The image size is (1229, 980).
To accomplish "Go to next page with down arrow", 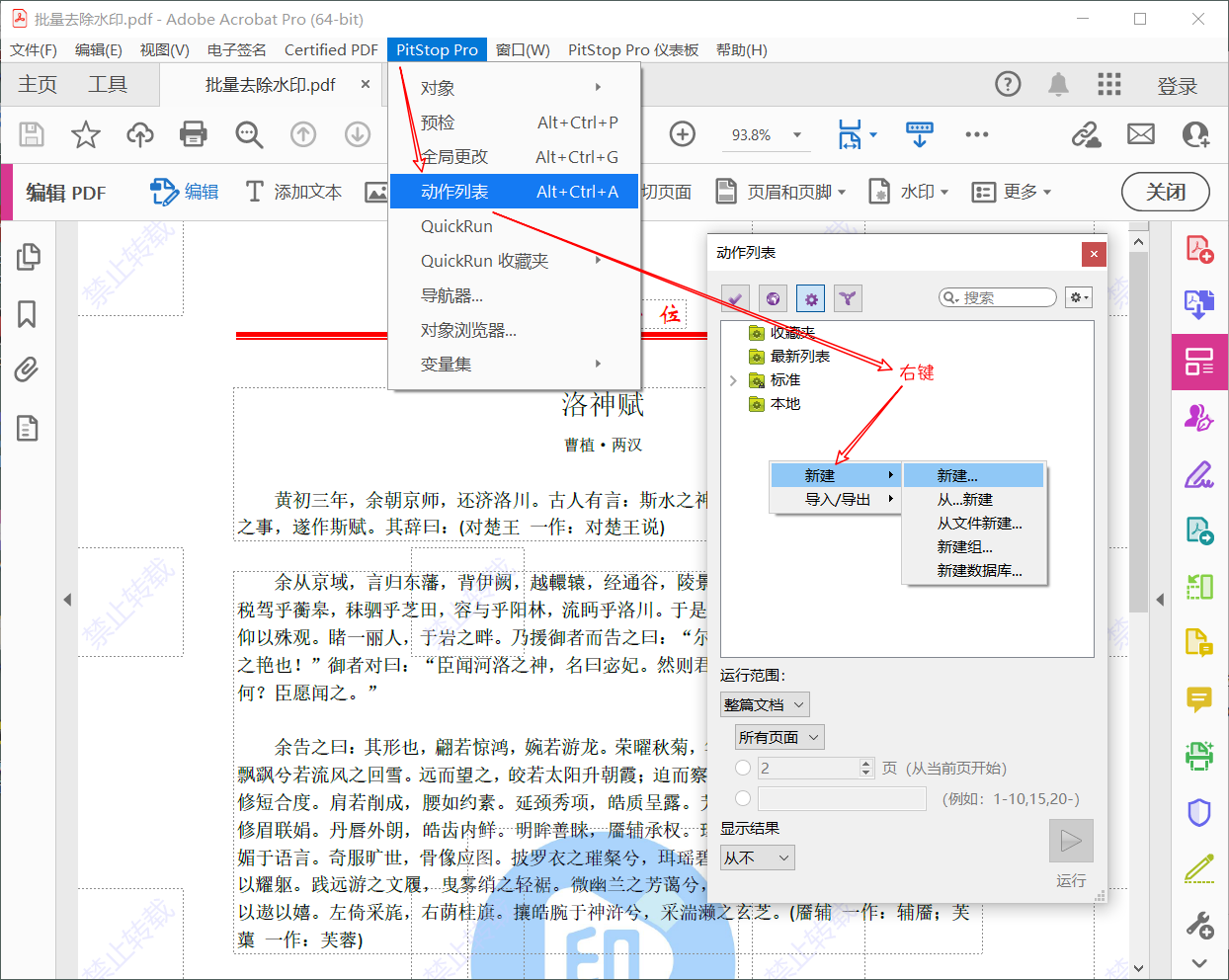I will (x=358, y=134).
